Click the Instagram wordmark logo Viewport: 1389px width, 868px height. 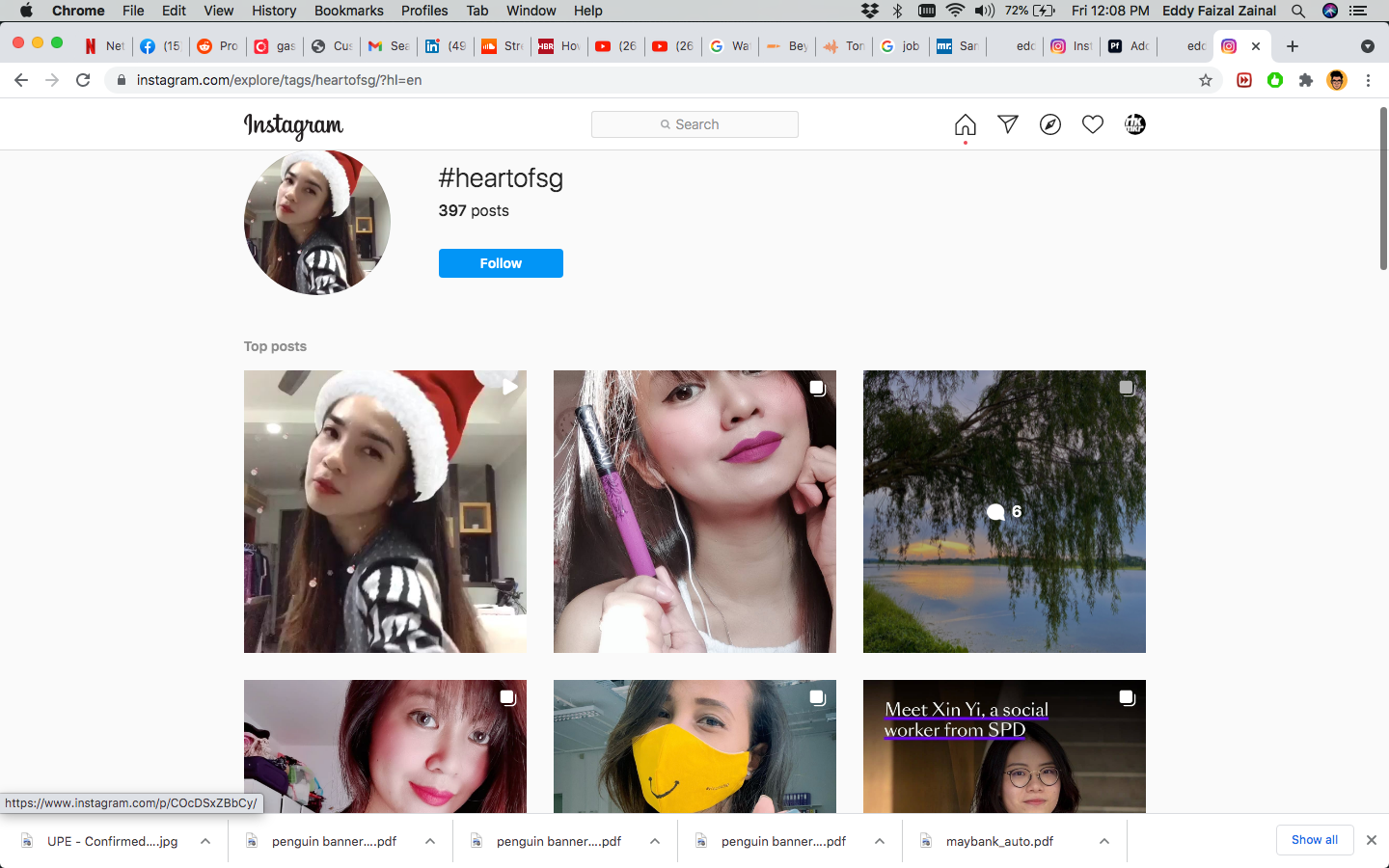(x=293, y=125)
